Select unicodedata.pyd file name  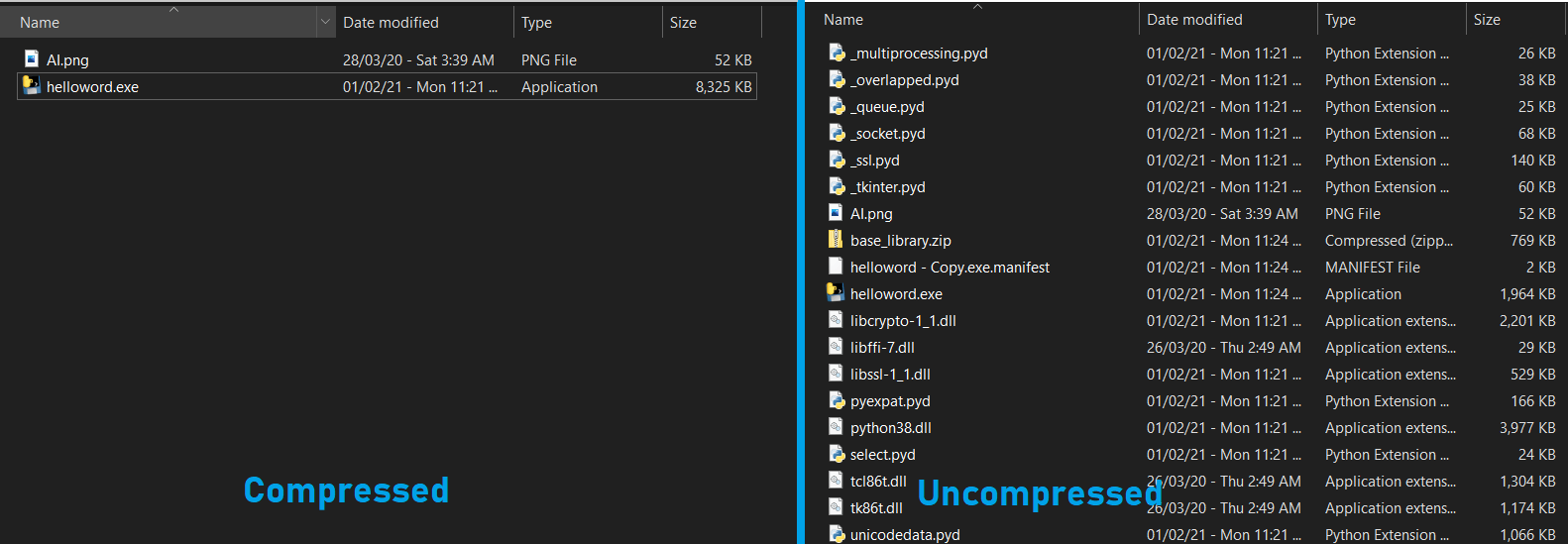[905, 535]
